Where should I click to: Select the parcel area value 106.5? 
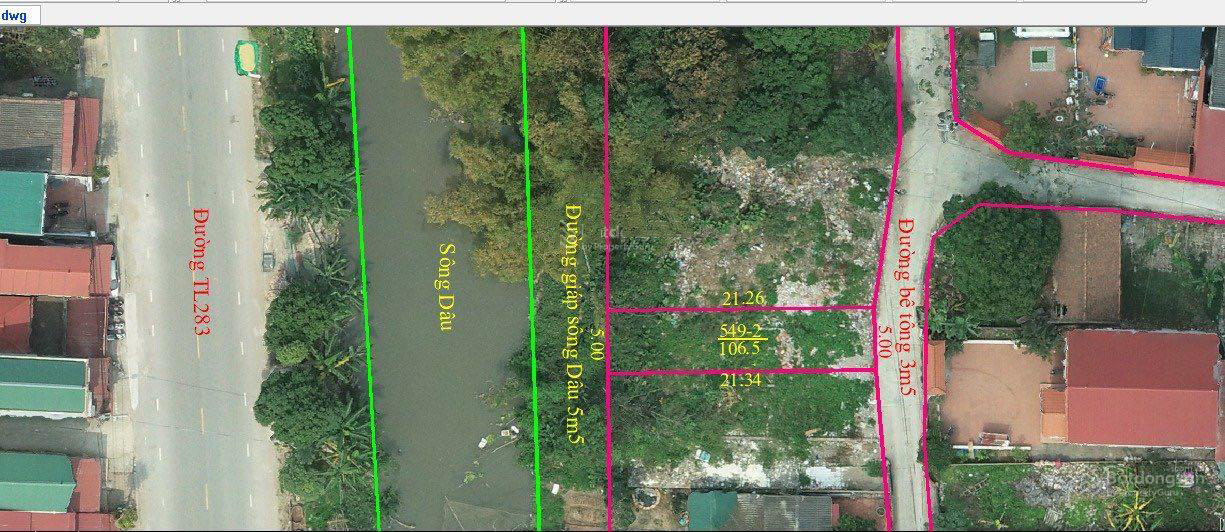pyautogui.click(x=740, y=349)
